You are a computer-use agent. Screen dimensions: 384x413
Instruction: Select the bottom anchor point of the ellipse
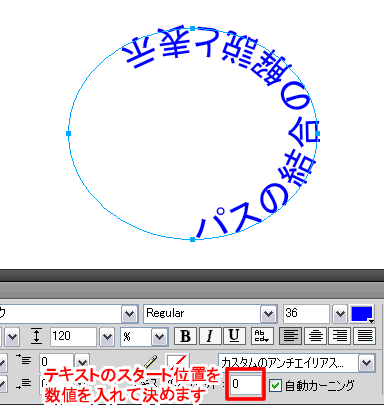pos(192,239)
